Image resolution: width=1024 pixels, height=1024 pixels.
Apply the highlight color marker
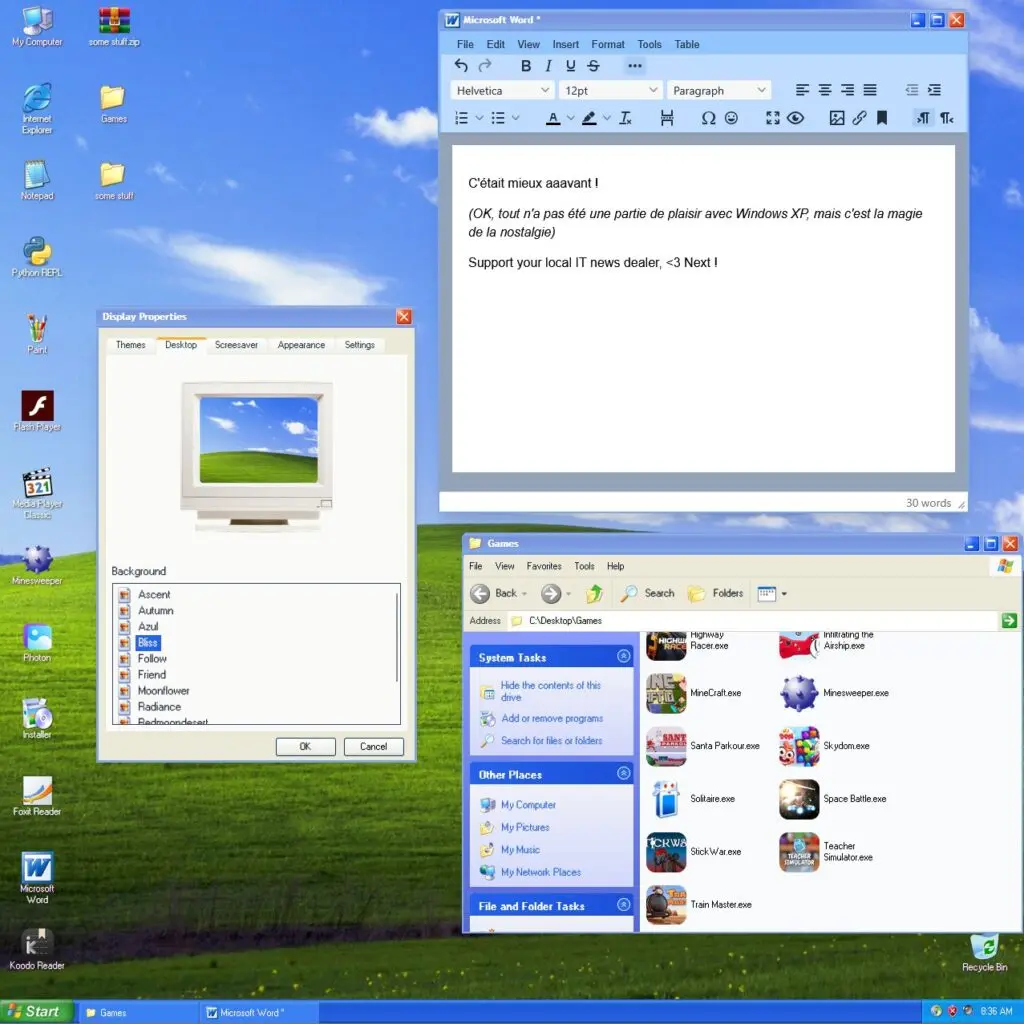pos(589,118)
